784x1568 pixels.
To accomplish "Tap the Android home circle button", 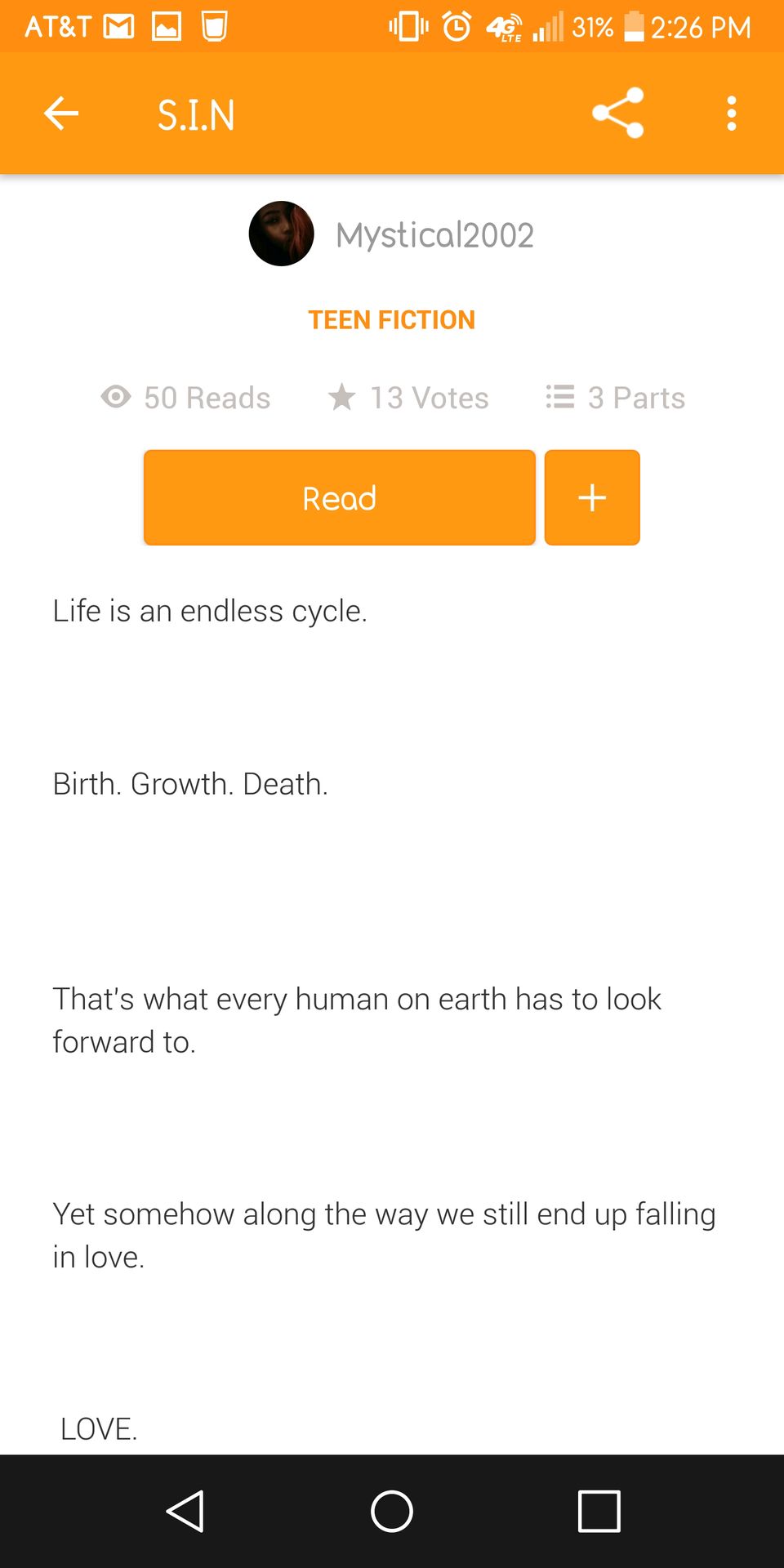I will [x=392, y=1511].
